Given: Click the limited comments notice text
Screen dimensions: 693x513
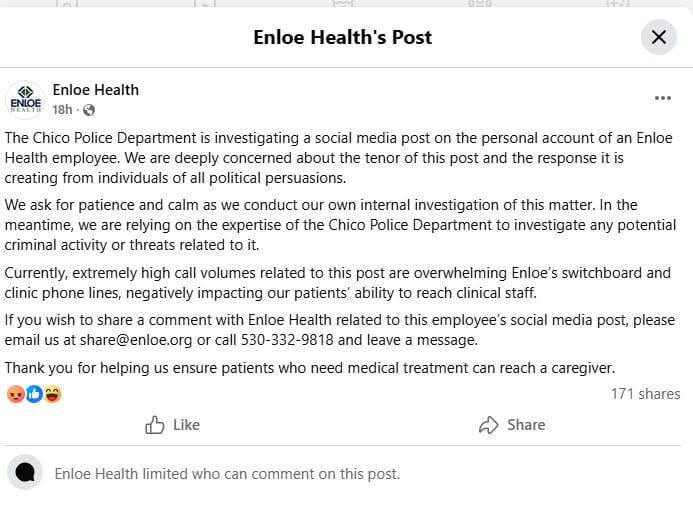Looking at the screenshot, I should [227, 474].
